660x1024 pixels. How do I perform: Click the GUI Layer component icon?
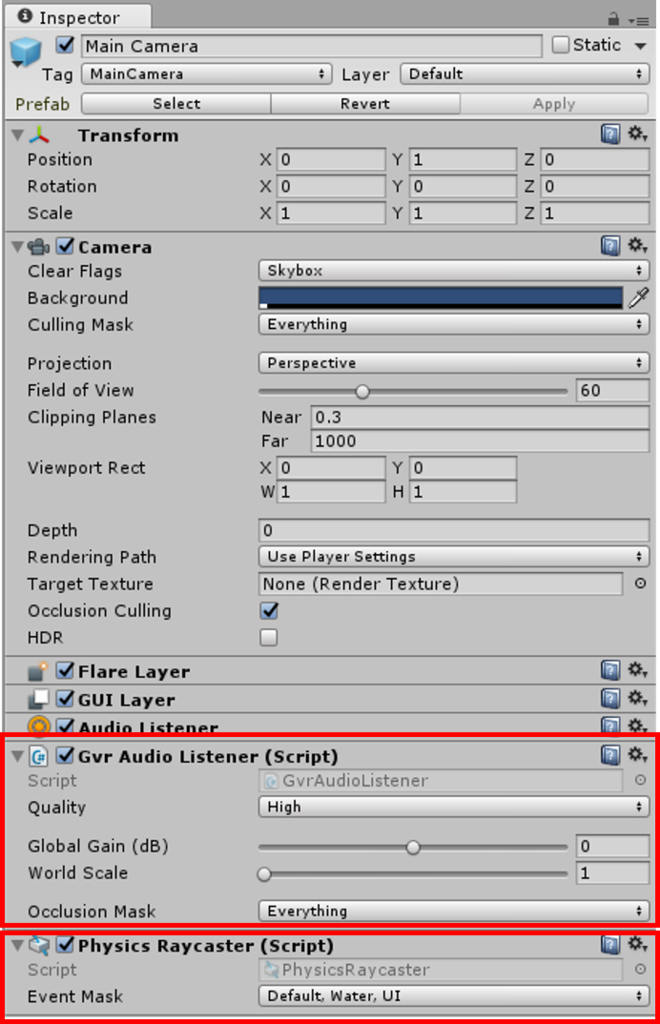(38, 699)
